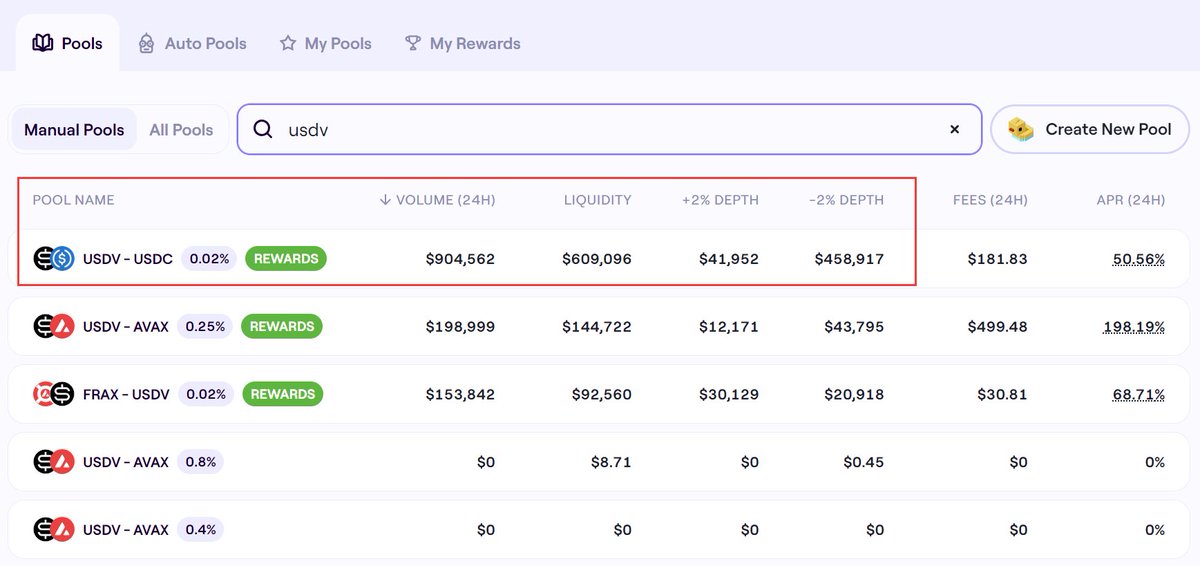Click the Pools book icon
Viewport: 1200px width, 566px height.
click(x=43, y=43)
